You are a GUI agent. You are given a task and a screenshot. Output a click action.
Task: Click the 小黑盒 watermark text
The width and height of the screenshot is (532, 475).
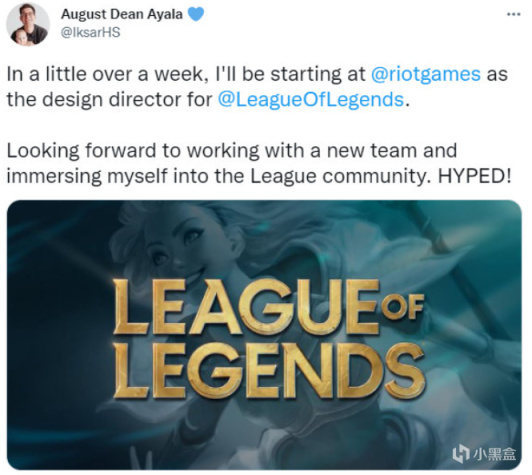click(494, 454)
